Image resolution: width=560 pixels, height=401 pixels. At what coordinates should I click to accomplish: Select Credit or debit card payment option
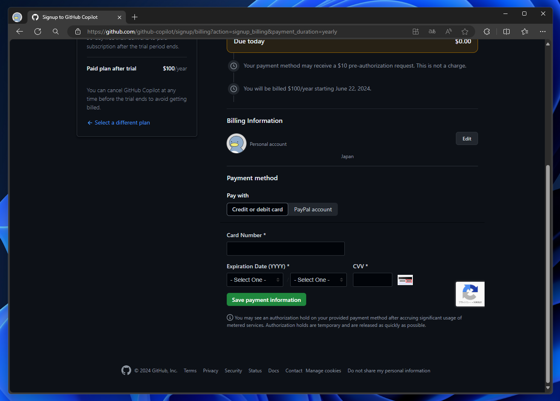pyautogui.click(x=257, y=209)
